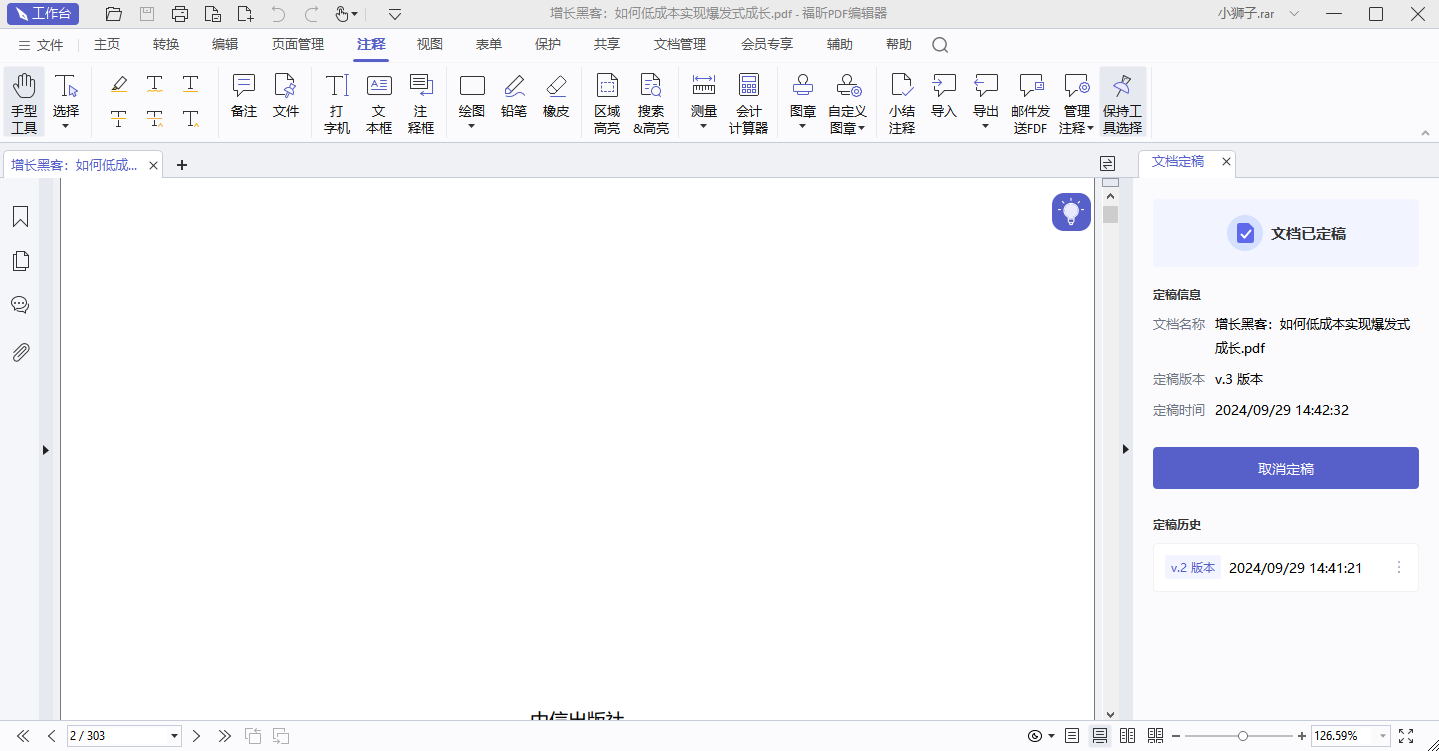
Task: Click the 备注 note annotation icon
Action: pyautogui.click(x=244, y=96)
